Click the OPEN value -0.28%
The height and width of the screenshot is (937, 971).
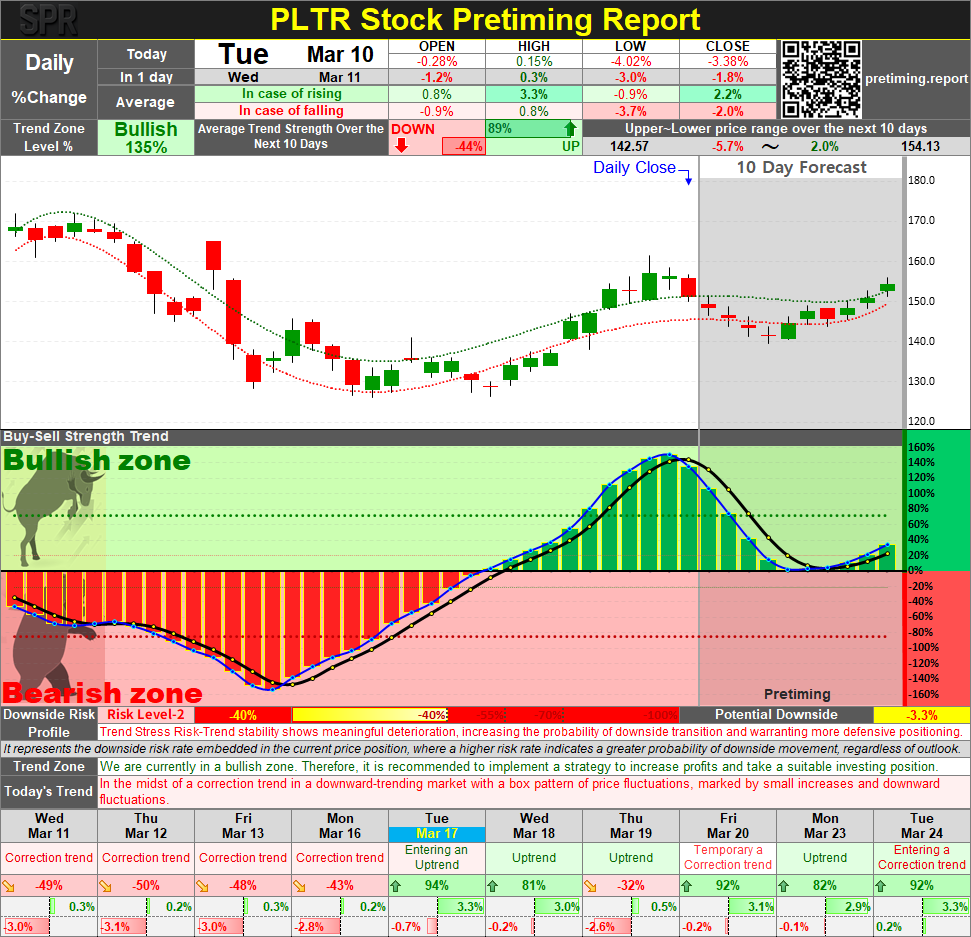[437, 61]
